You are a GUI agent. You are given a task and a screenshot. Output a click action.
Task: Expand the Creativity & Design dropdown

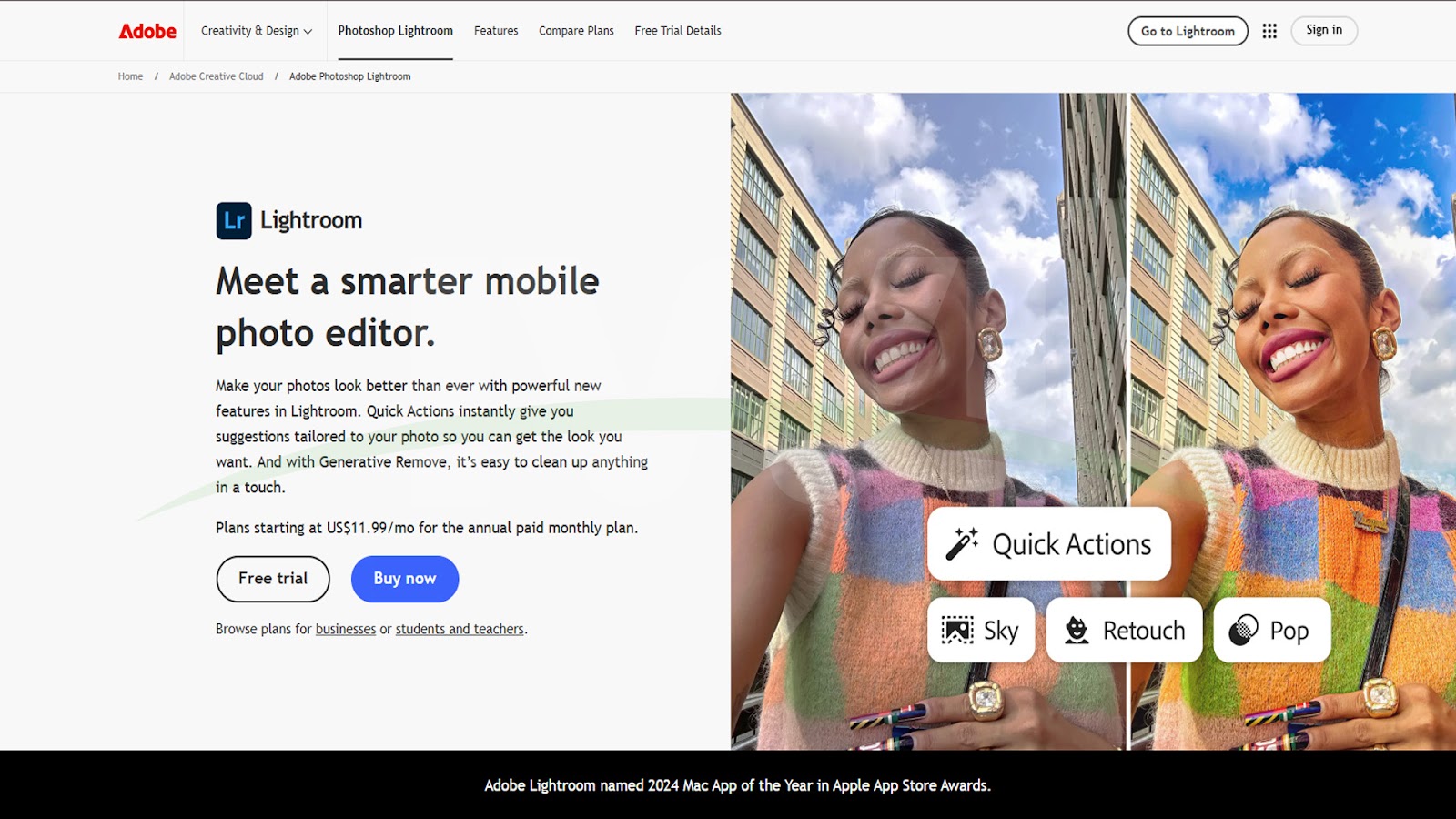tap(257, 31)
